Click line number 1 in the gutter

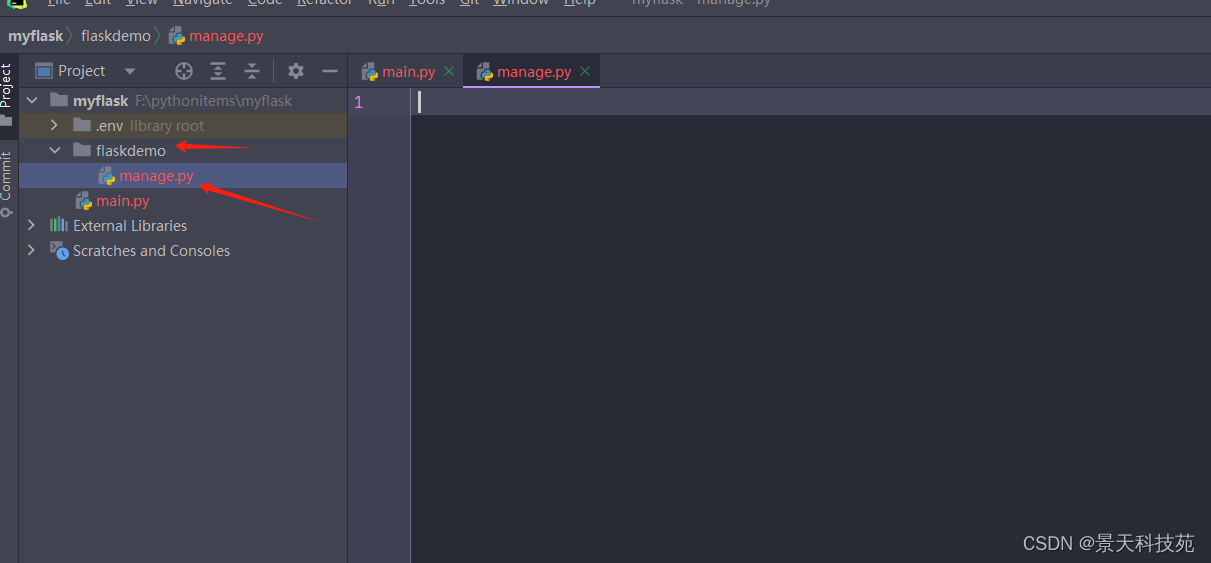click(358, 102)
